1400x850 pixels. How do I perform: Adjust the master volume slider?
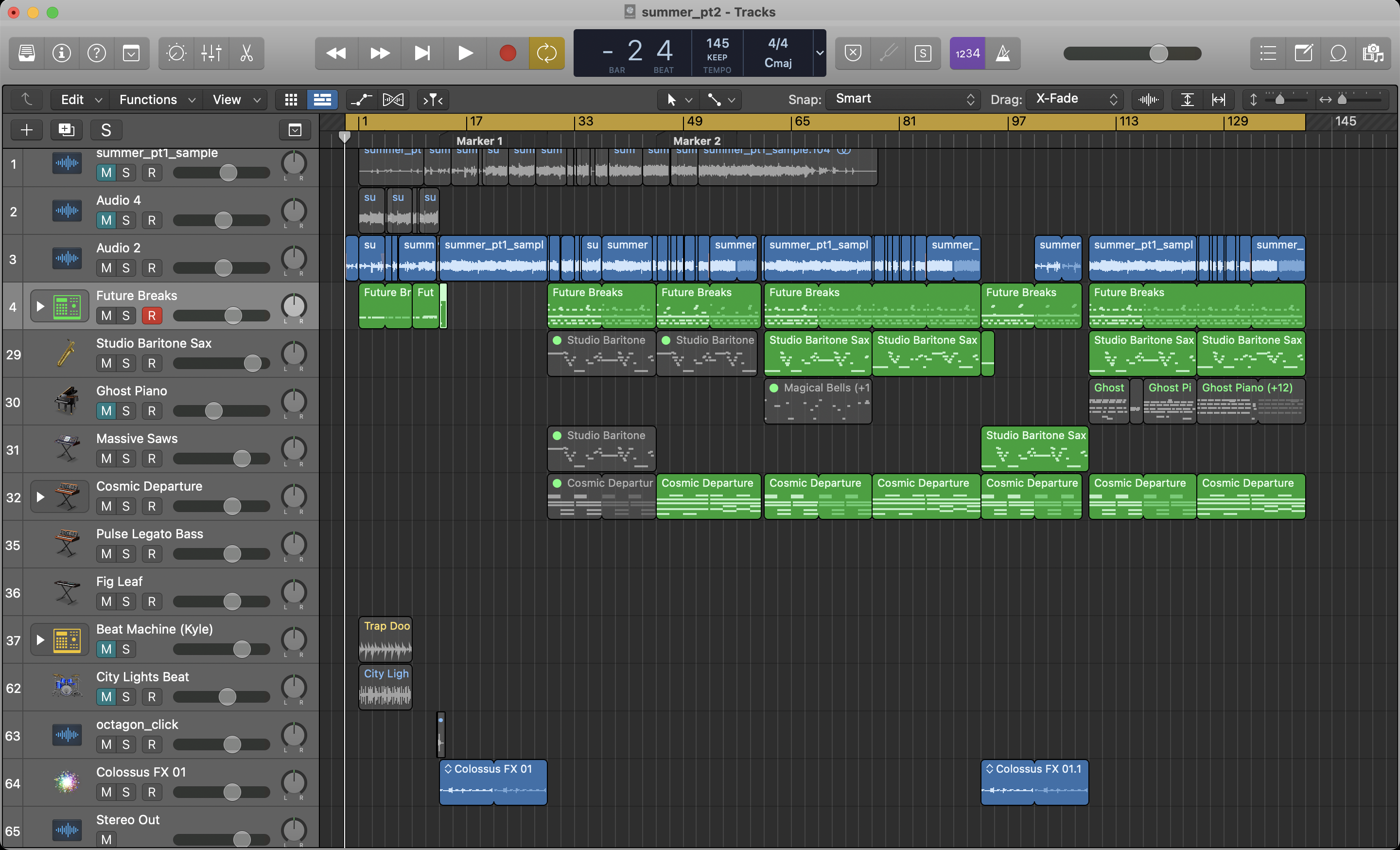[1158, 53]
